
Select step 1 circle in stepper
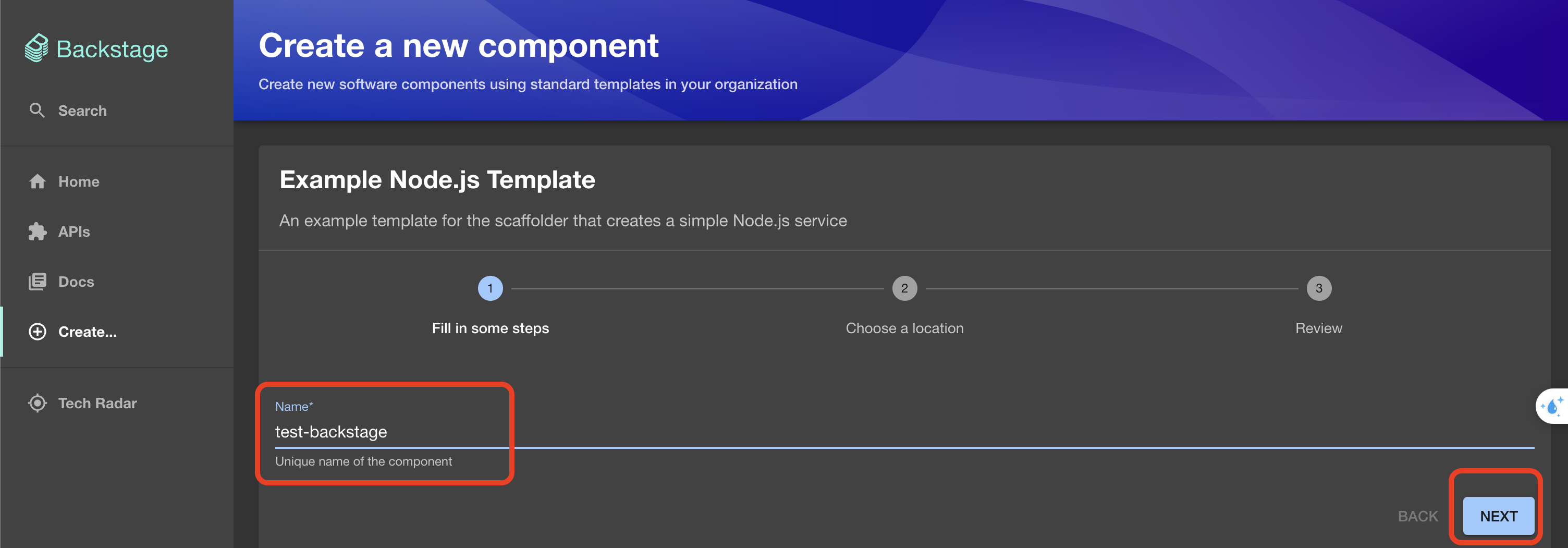(490, 289)
